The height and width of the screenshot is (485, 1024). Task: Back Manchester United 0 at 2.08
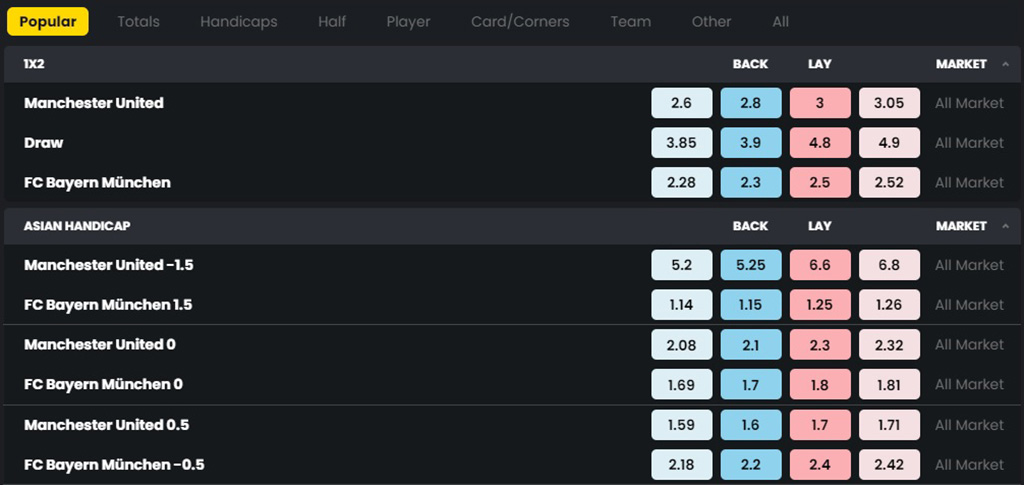pyautogui.click(x=682, y=345)
